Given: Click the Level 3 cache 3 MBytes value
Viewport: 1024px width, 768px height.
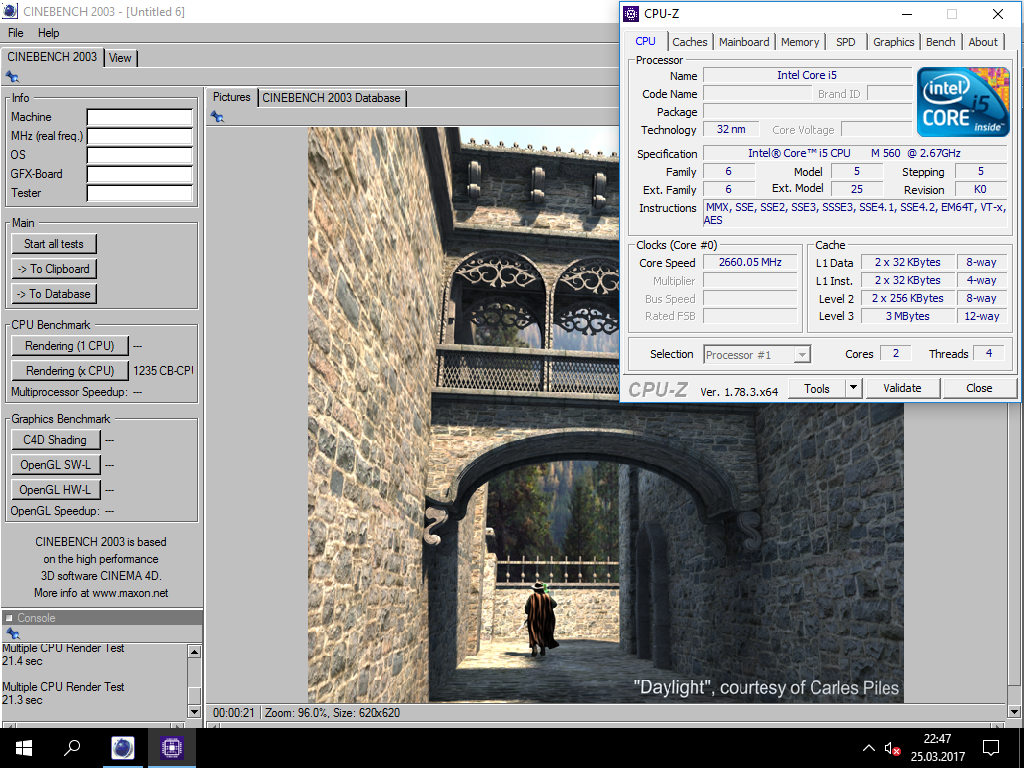Looking at the screenshot, I should point(908,316).
